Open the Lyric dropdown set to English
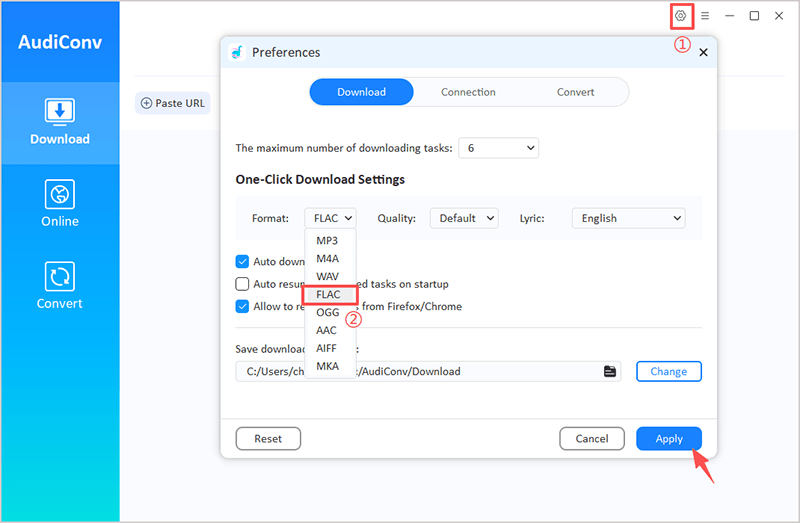Viewport: 800px width, 523px height. [x=629, y=218]
